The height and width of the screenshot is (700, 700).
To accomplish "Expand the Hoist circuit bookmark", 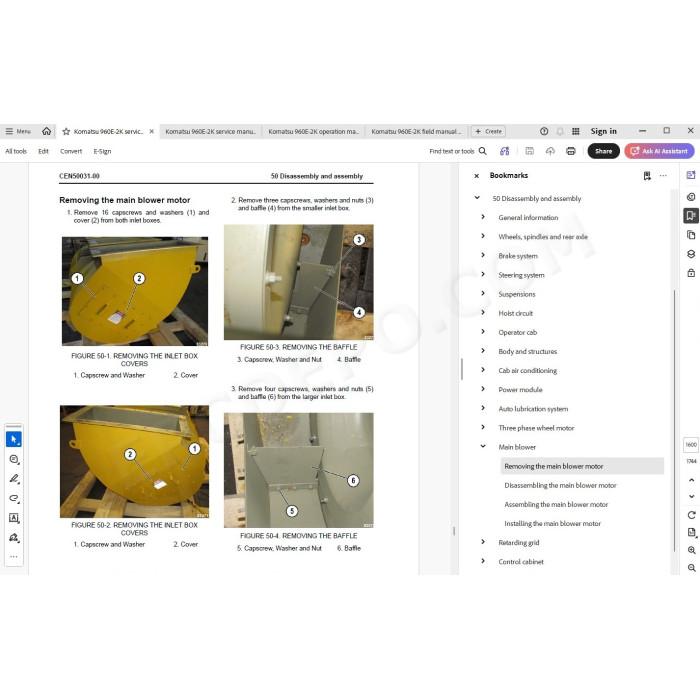I will point(483,313).
